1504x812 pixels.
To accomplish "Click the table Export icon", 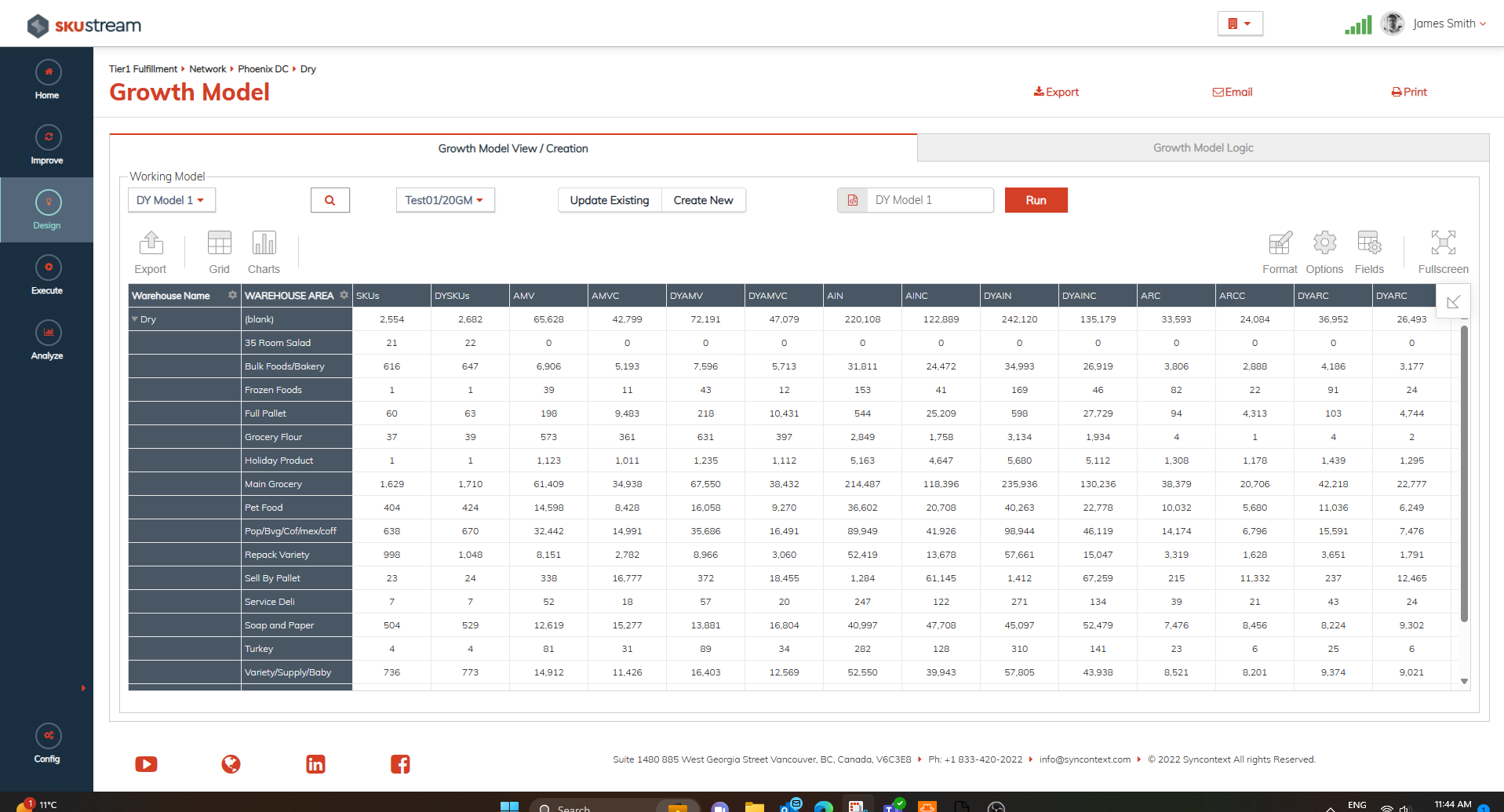I will [x=151, y=243].
